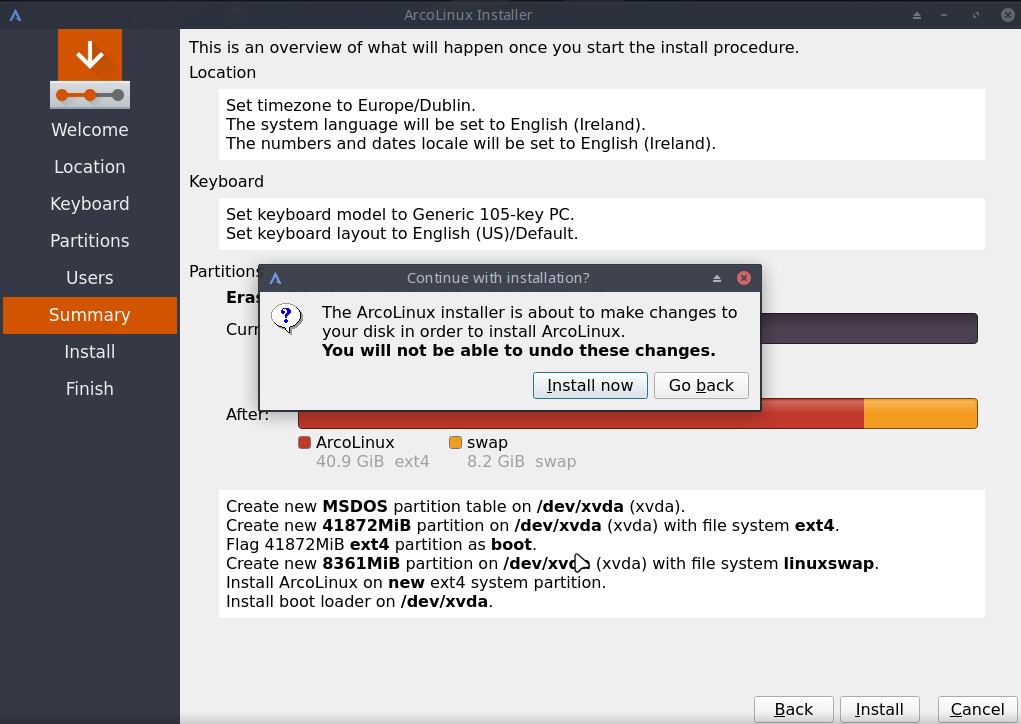Click 'numbers and dates locale' line

pyautogui.click(x=471, y=143)
